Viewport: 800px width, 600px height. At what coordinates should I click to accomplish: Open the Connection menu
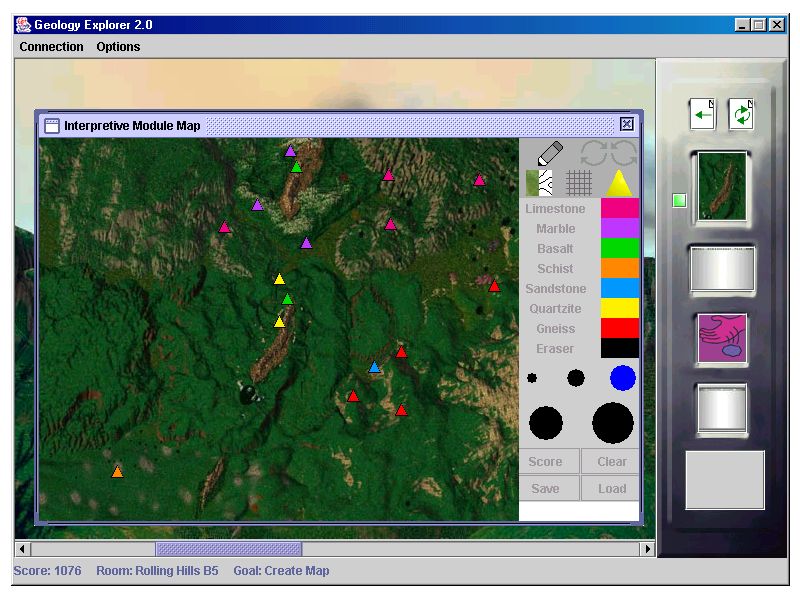coord(52,47)
